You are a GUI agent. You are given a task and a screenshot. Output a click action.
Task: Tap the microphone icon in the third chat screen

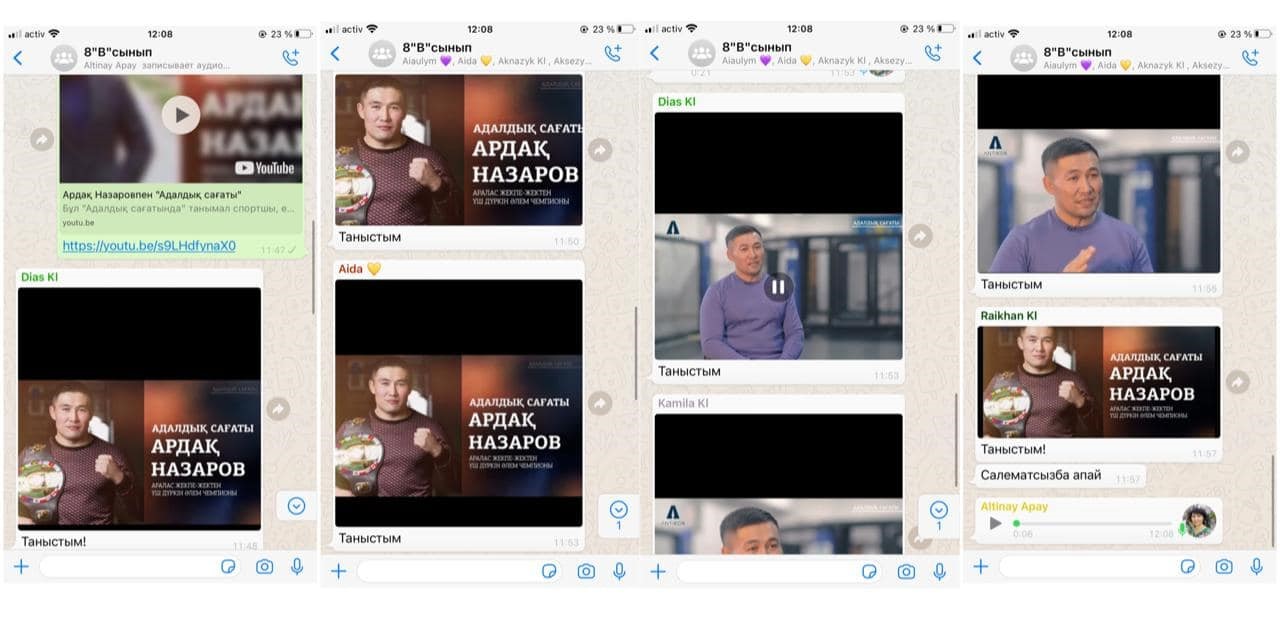(939, 571)
